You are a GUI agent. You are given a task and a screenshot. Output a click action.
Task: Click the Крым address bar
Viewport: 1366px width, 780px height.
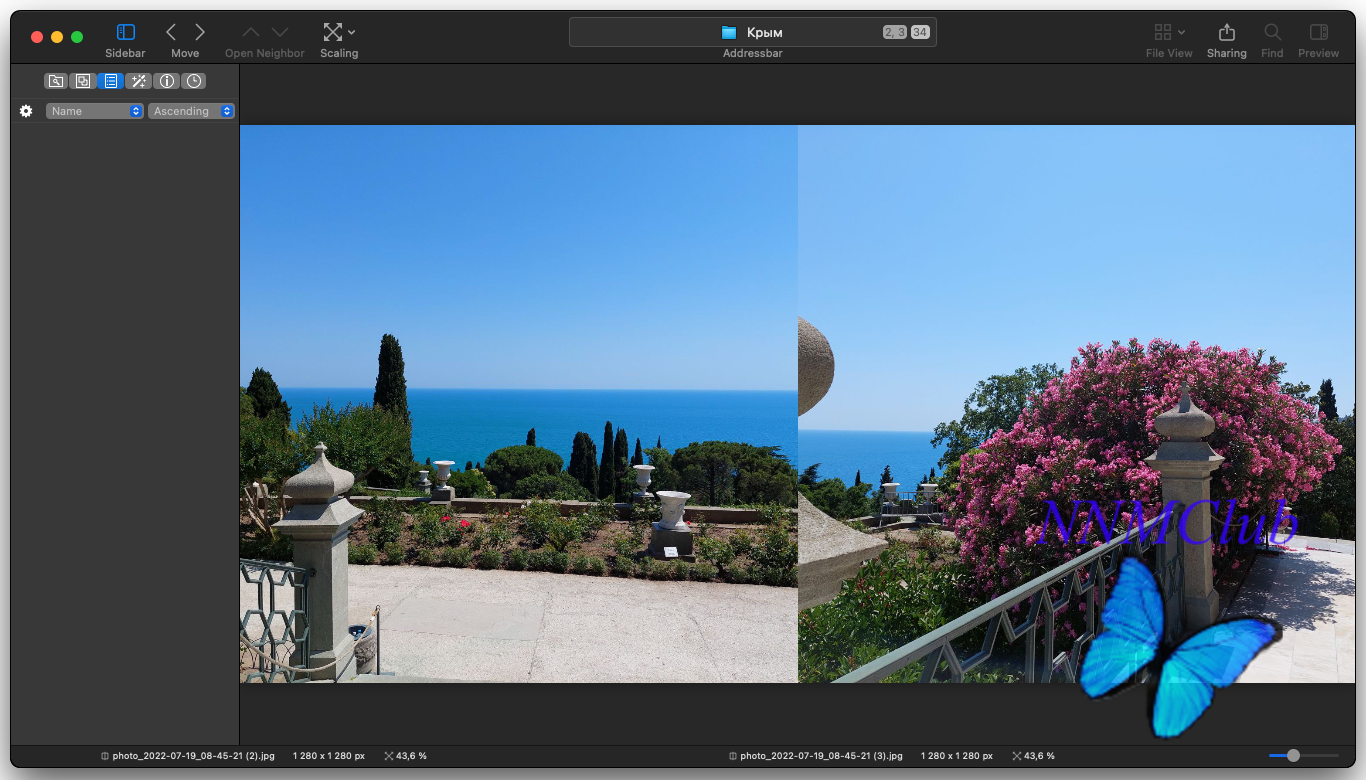click(753, 32)
